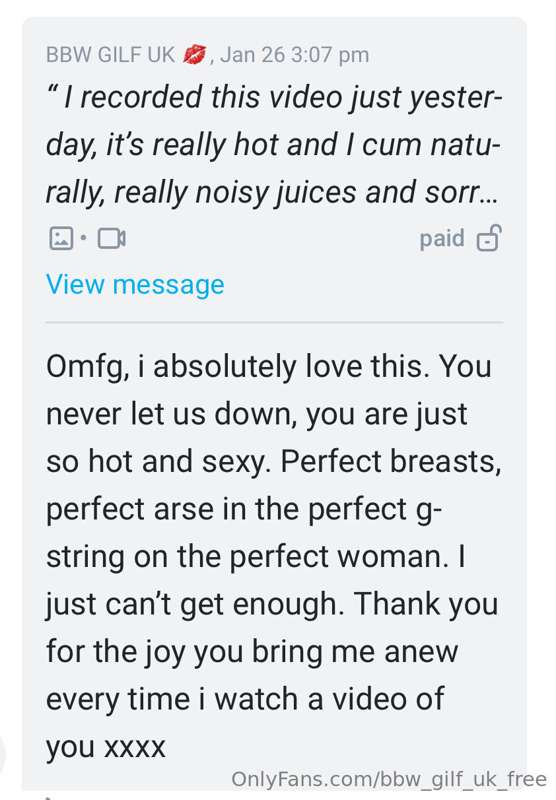
Task: Click the Thank you sentence in the reply
Action: 426,604
